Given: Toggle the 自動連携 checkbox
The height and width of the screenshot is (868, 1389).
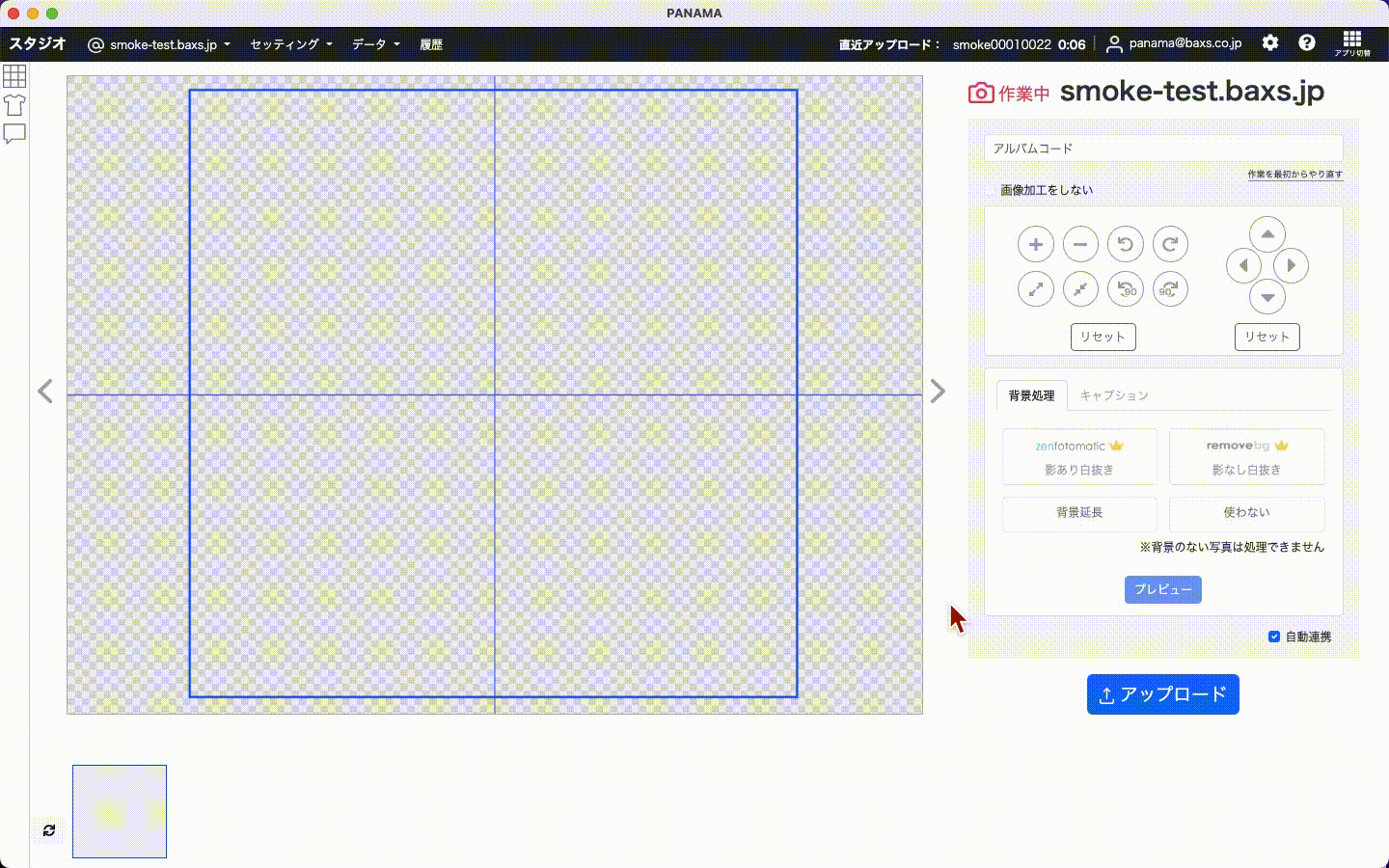Looking at the screenshot, I should click(1273, 637).
